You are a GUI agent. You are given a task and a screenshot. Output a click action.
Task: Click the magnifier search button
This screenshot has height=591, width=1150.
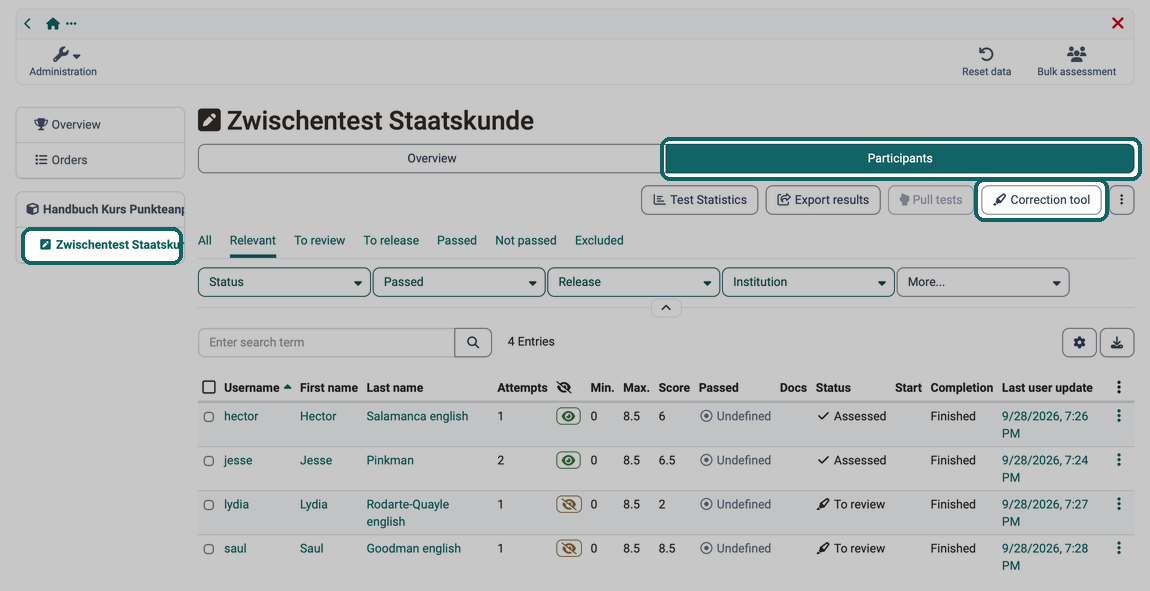(473, 342)
